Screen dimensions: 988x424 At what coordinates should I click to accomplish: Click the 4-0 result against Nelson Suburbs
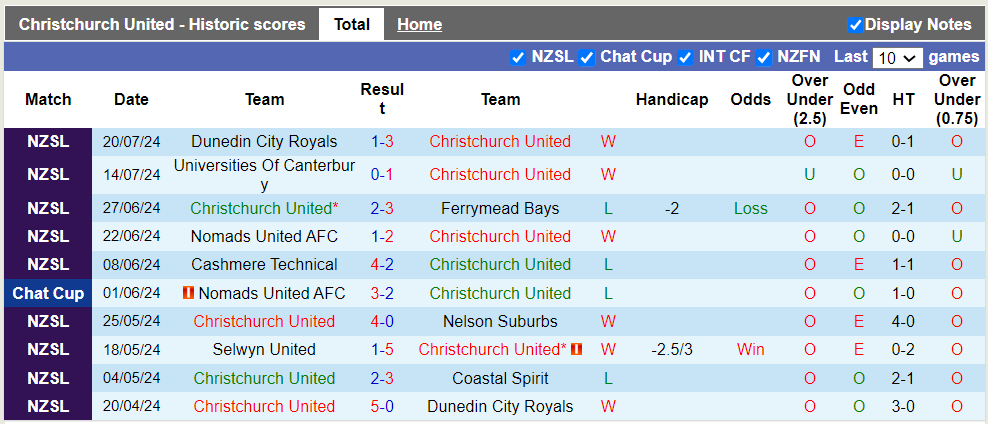(382, 321)
